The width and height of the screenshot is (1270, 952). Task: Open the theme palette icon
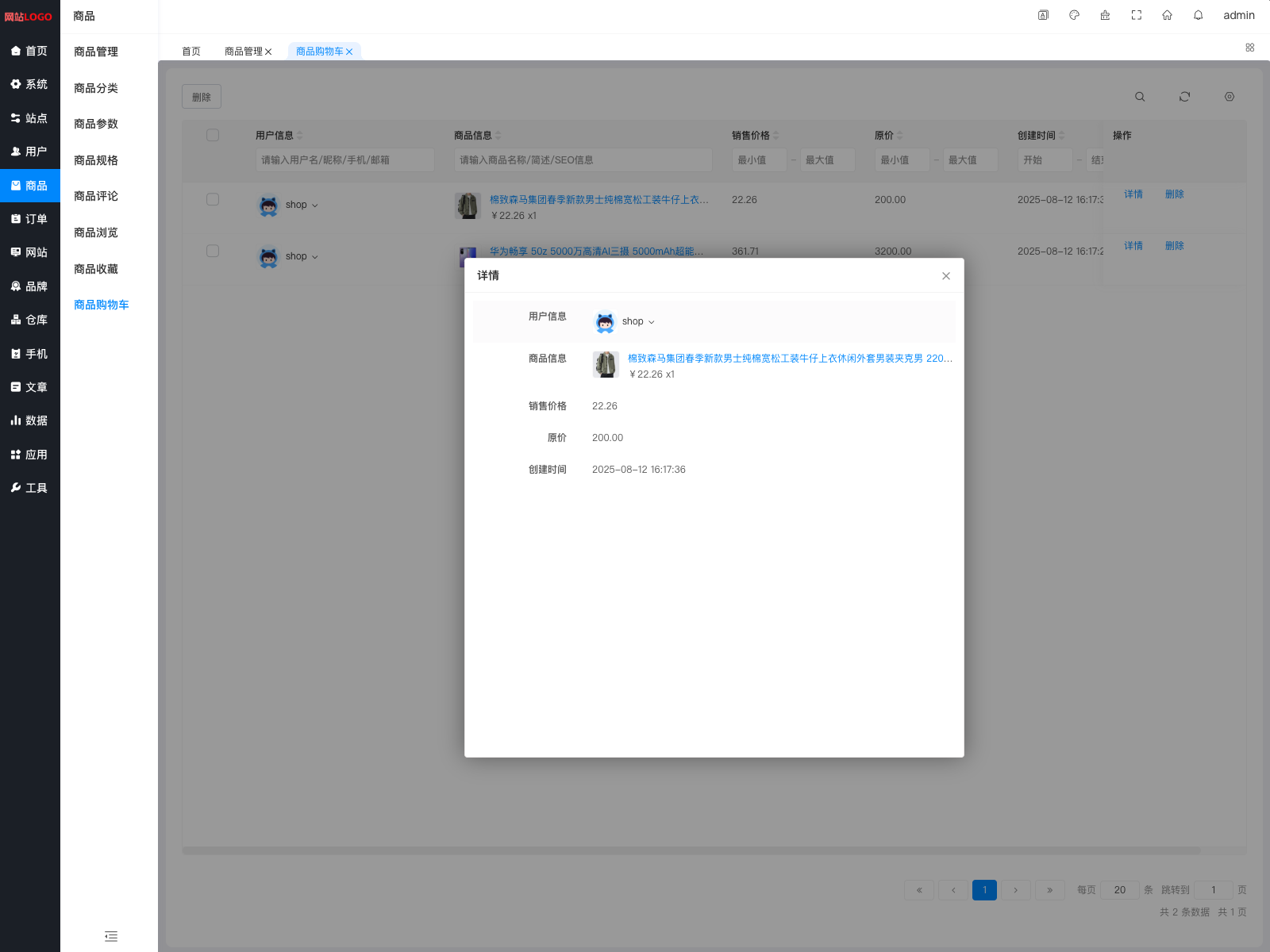click(x=1074, y=15)
